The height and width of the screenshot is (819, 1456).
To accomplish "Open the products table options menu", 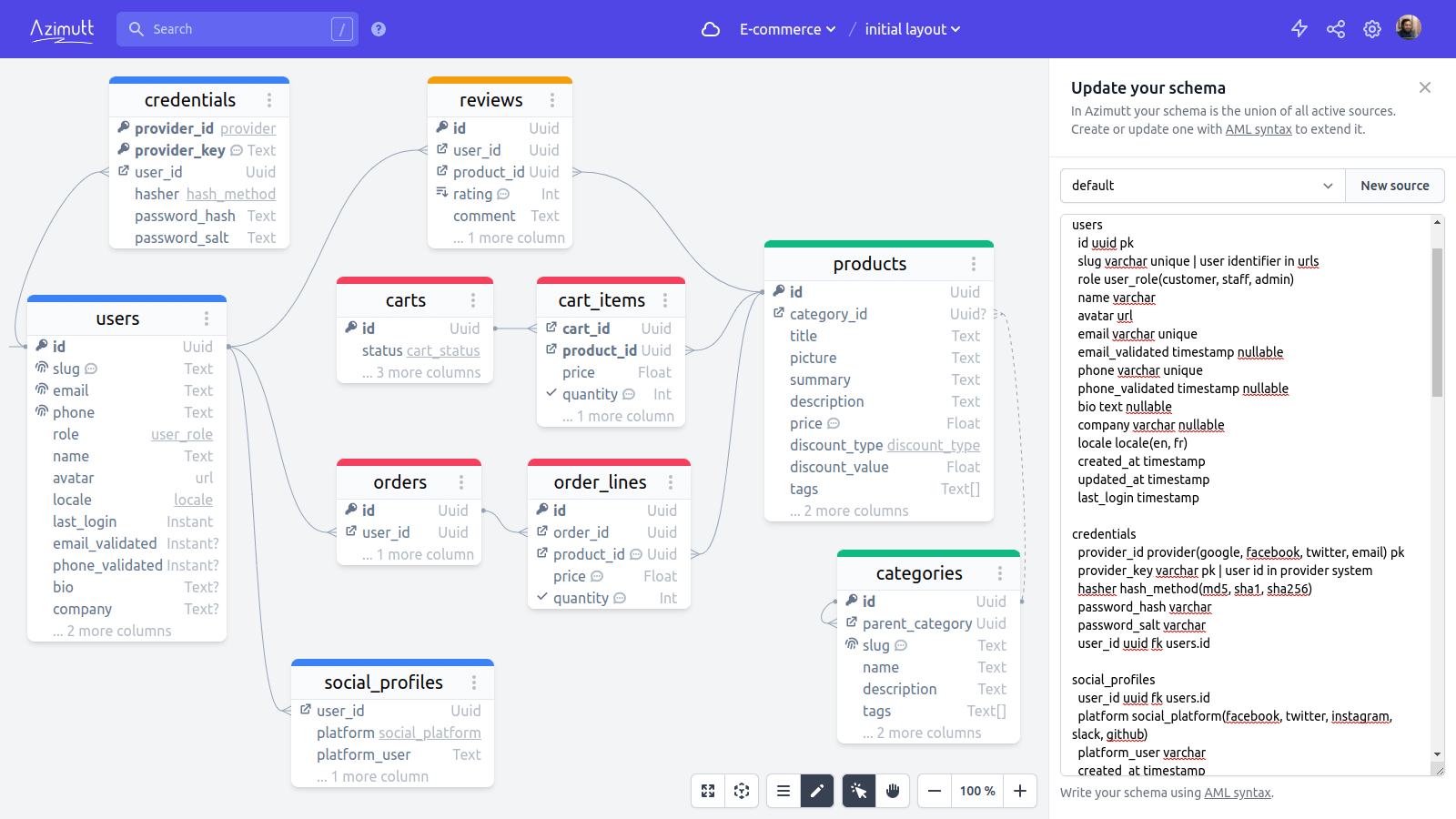I will click(975, 263).
